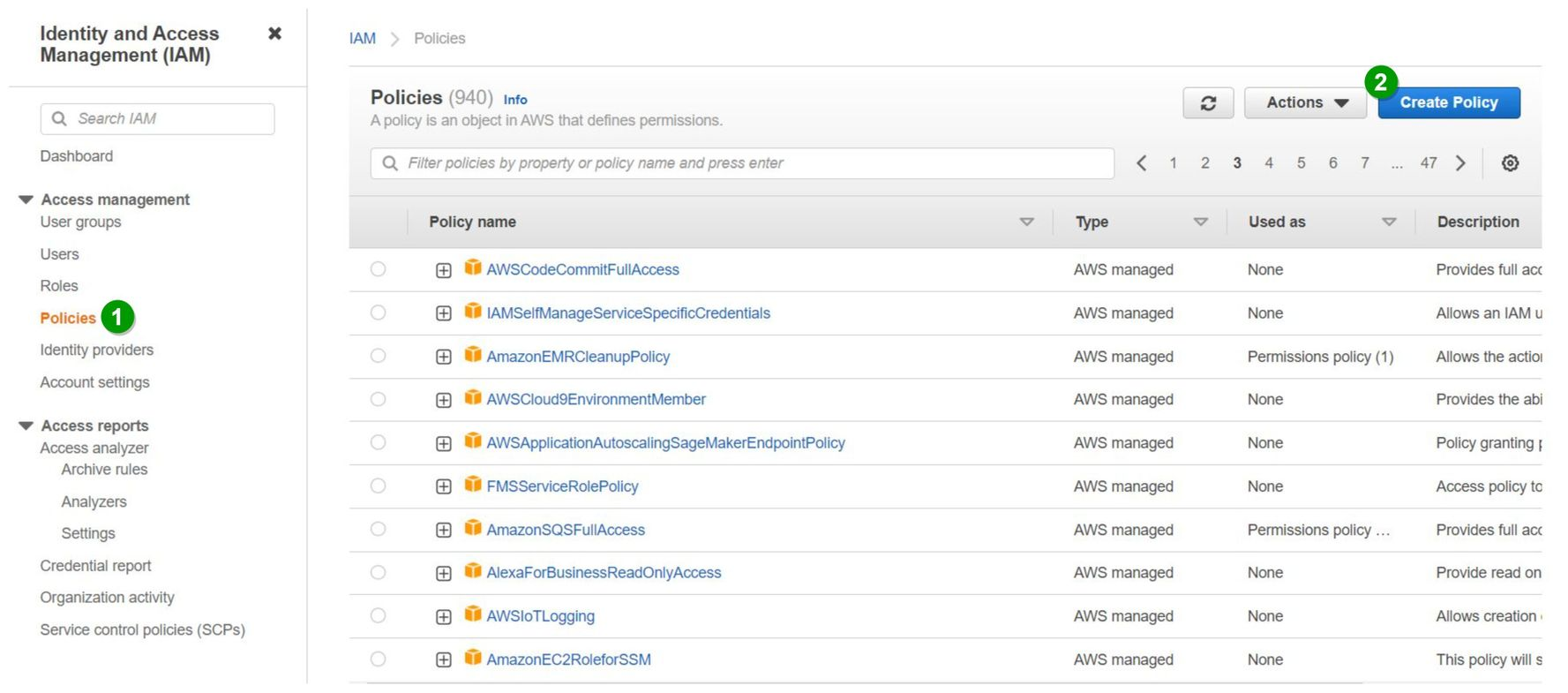
Task: Collapse the Access management section
Action: pyautogui.click(x=26, y=200)
